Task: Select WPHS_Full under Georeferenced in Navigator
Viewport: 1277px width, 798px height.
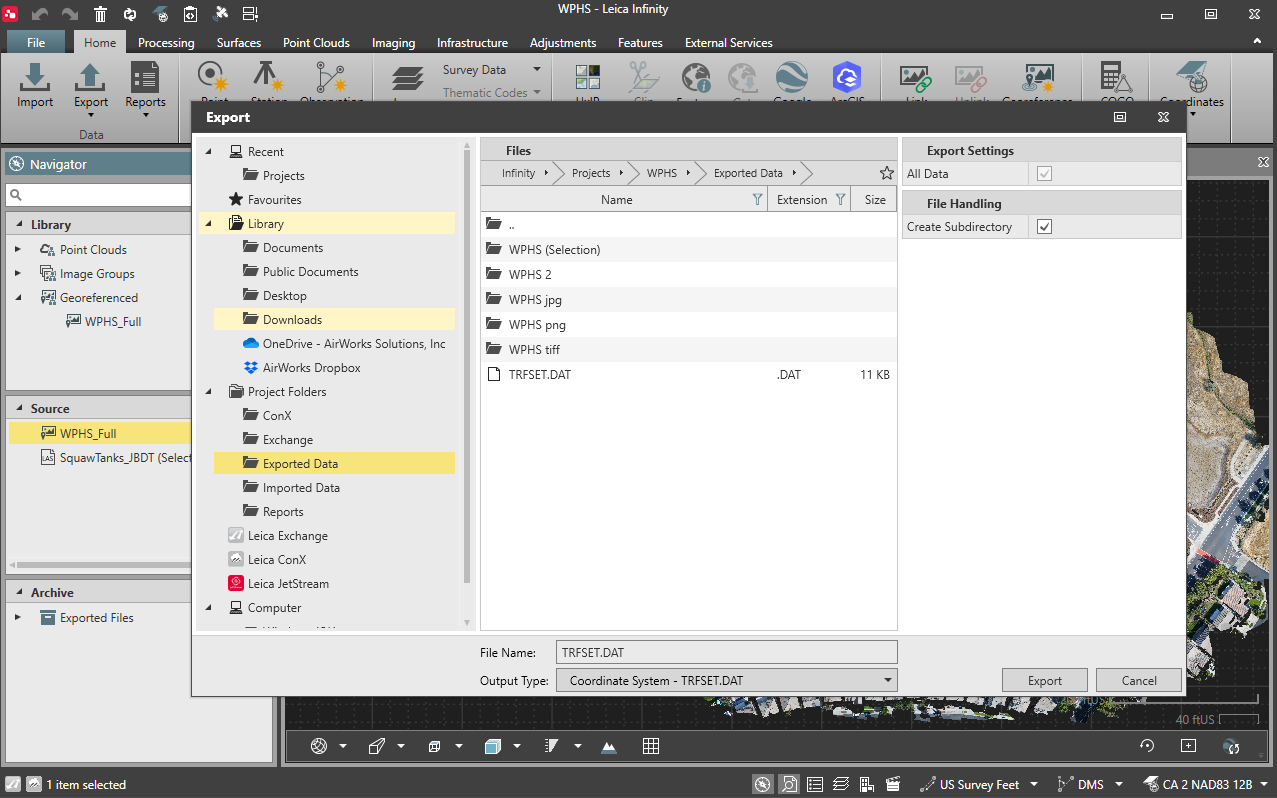Action: [x=113, y=322]
